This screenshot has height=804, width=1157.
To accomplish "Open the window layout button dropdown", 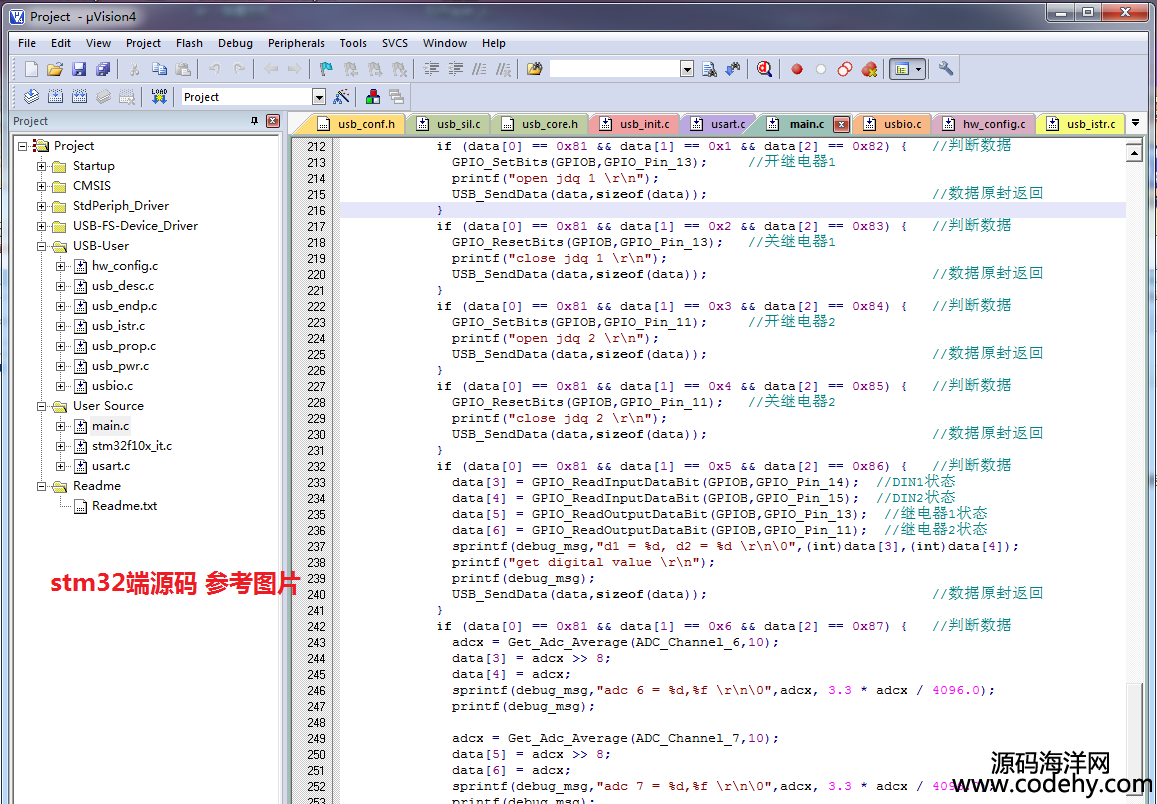I will (919, 69).
